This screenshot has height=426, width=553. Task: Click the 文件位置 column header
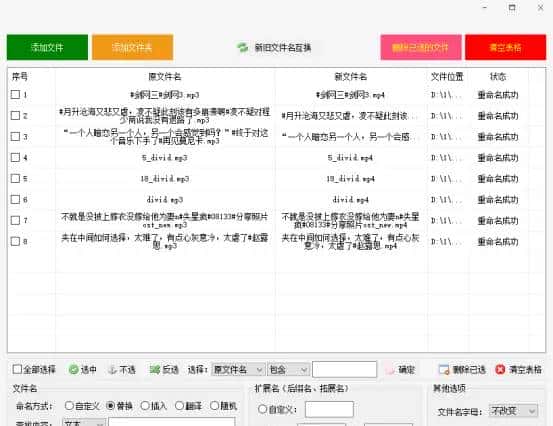point(447,77)
